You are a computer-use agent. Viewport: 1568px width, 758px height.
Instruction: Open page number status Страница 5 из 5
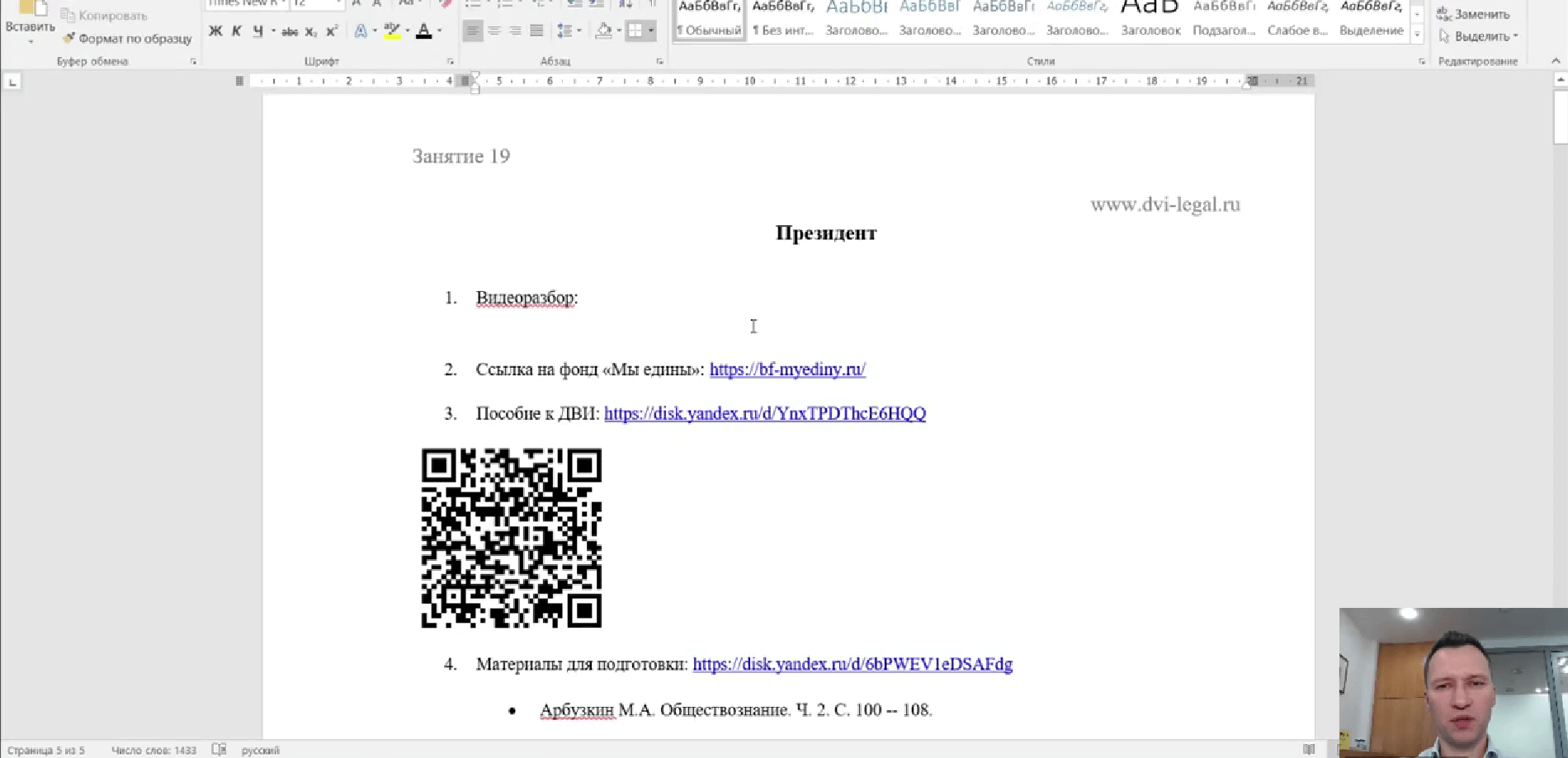click(46, 751)
